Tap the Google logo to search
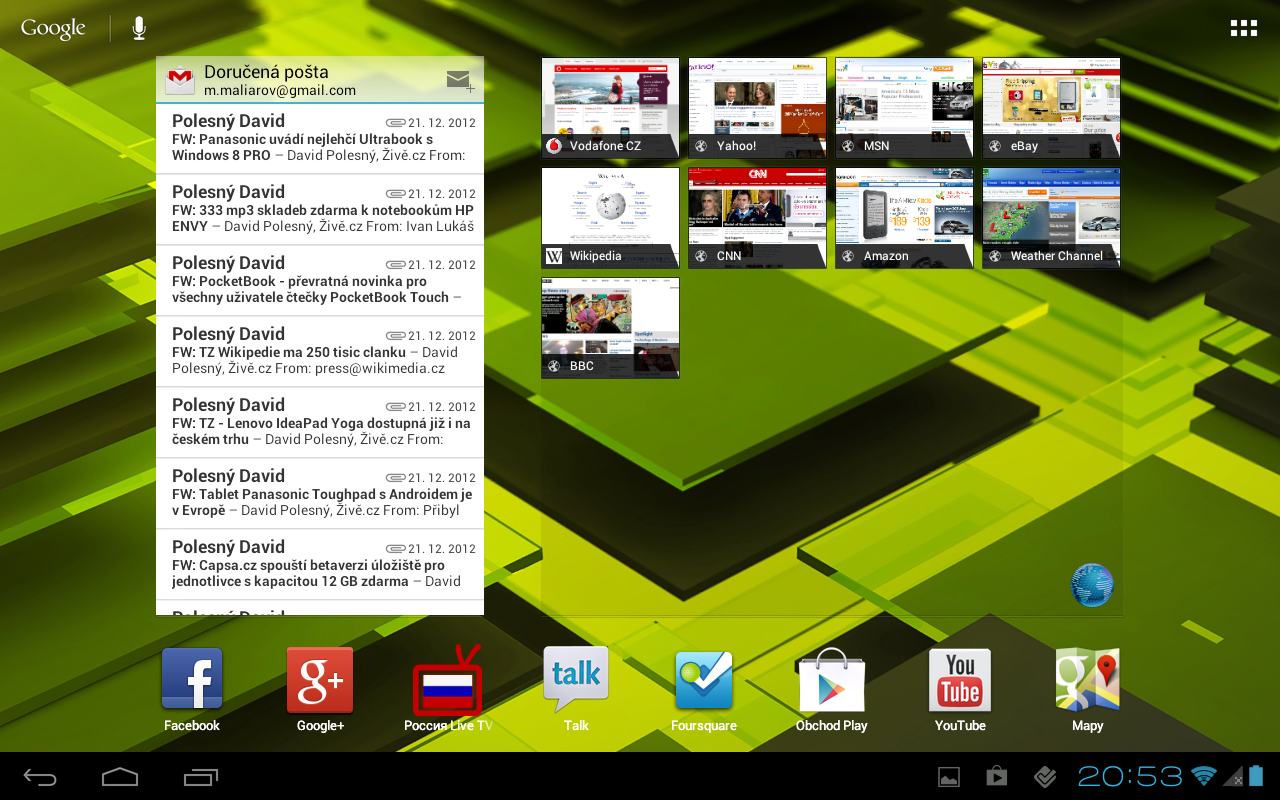This screenshot has height=800, width=1280. pyautogui.click(x=52, y=28)
